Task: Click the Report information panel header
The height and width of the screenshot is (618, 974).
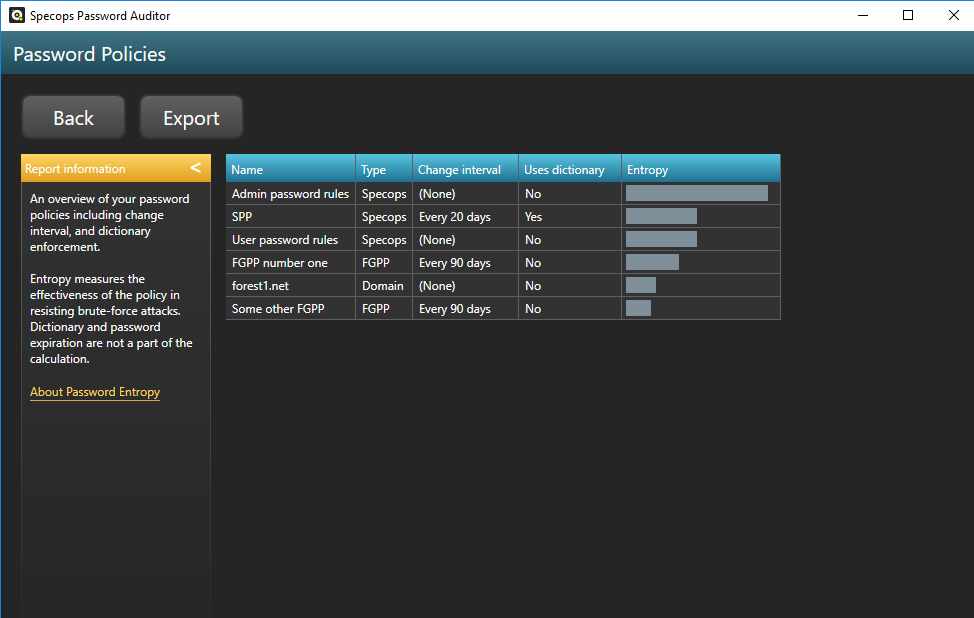Action: (116, 168)
